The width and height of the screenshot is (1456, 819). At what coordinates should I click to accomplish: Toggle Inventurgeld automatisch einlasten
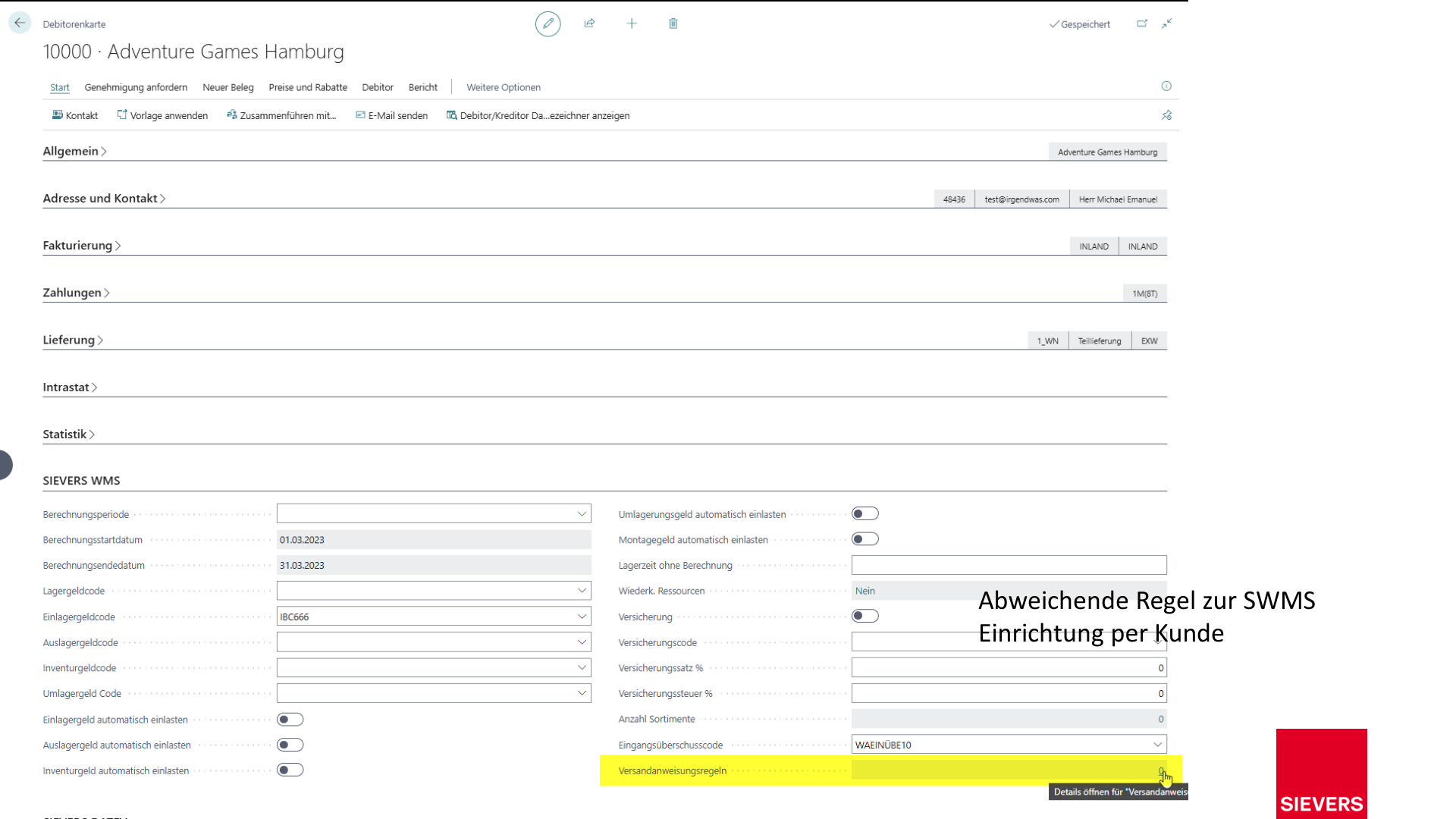[x=290, y=770]
